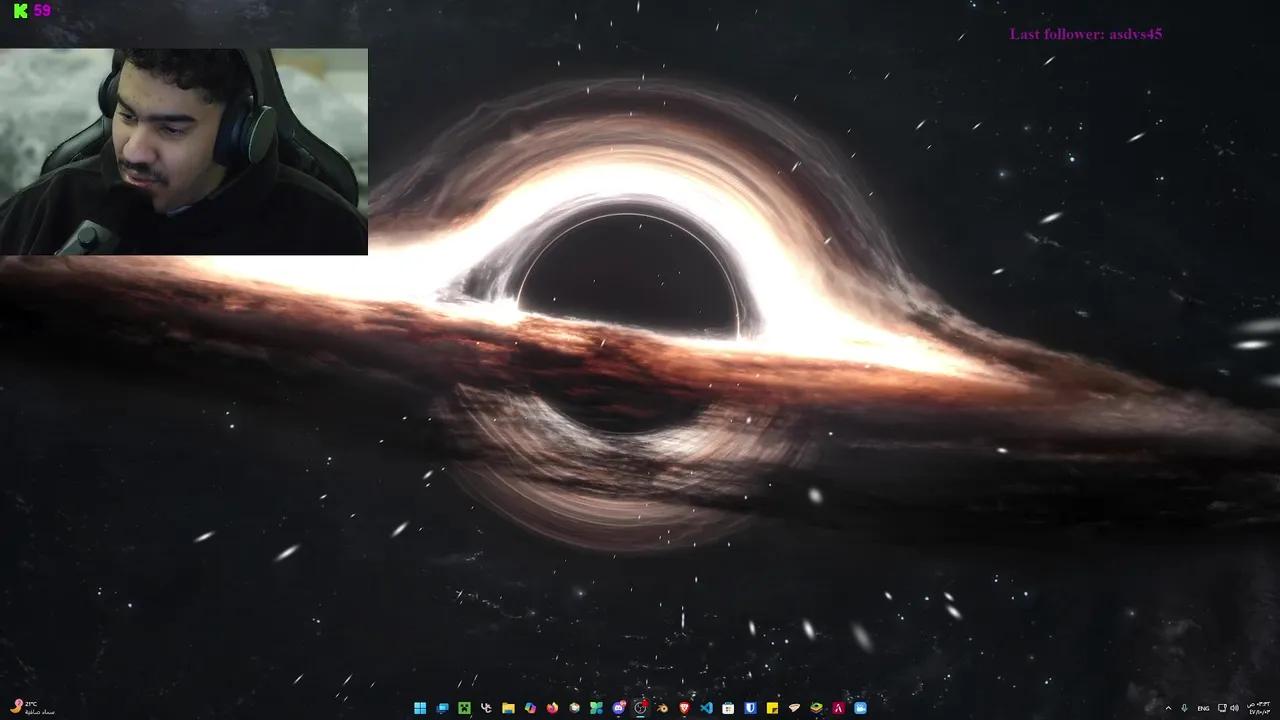This screenshot has height=720, width=1280.
Task: Open the taskbar clock and date
Action: pyautogui.click(x=1258, y=708)
